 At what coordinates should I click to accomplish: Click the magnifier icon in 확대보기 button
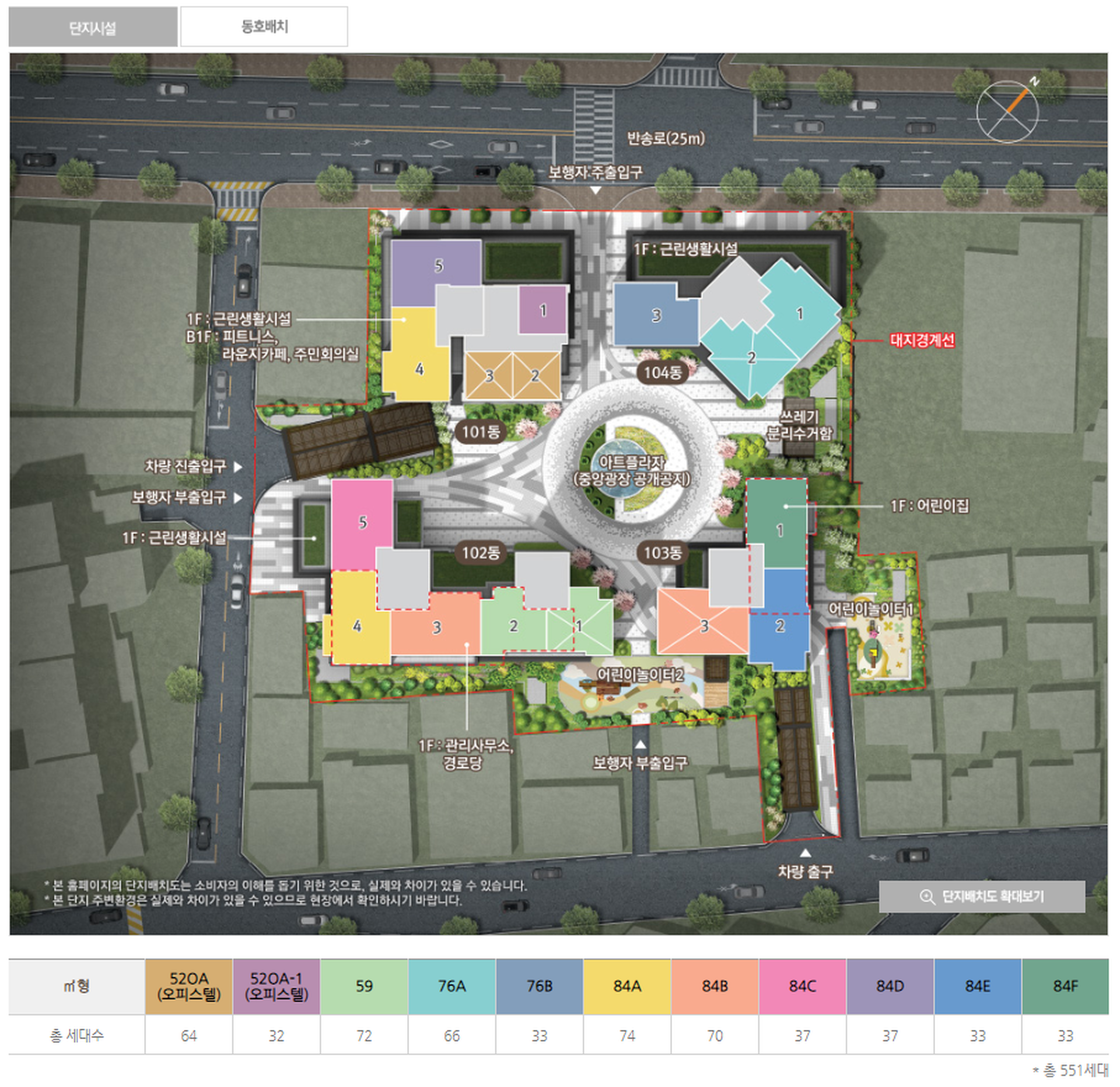(926, 897)
